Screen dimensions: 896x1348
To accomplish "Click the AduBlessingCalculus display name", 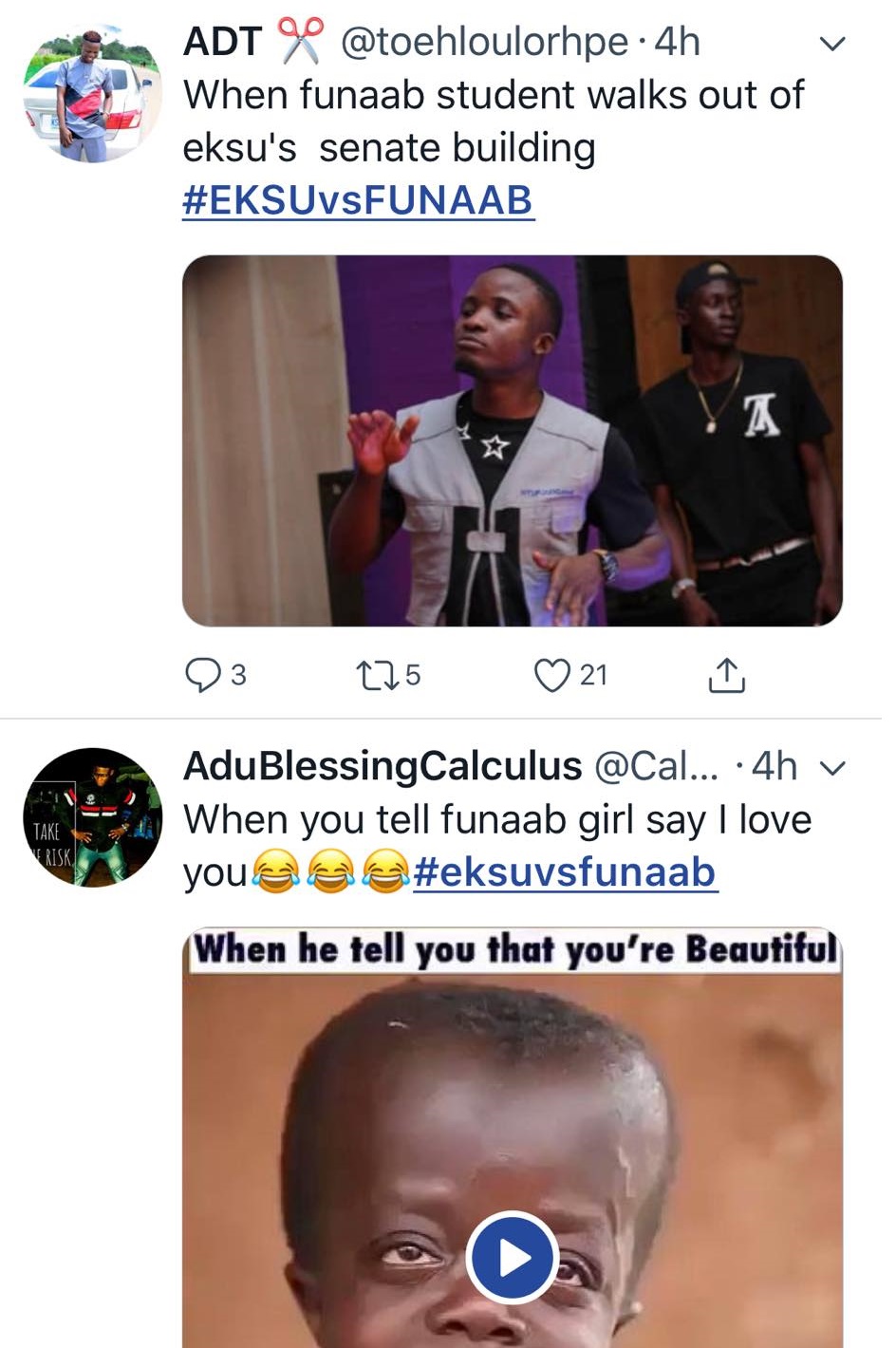I will coord(382,766).
